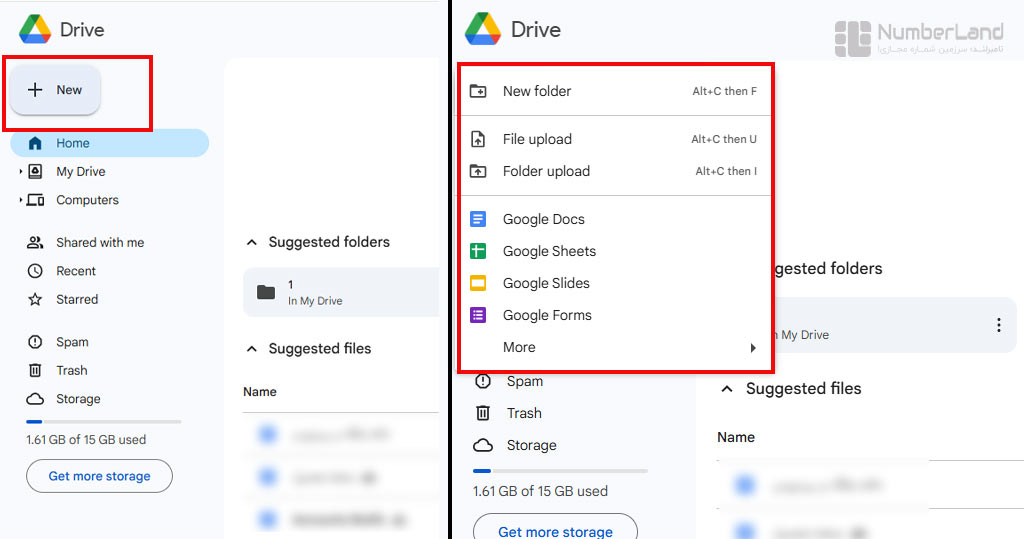The image size is (1024, 539).
Task: Open folder 1 in left panel
Action: coord(341,292)
